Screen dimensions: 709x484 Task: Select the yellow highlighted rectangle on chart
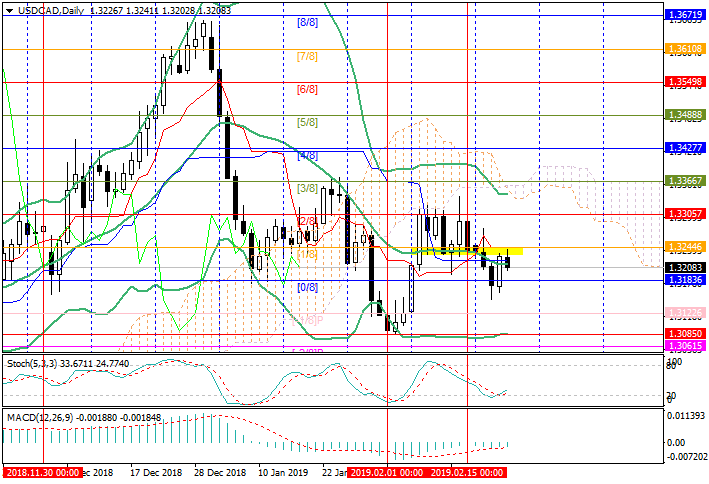[467, 250]
